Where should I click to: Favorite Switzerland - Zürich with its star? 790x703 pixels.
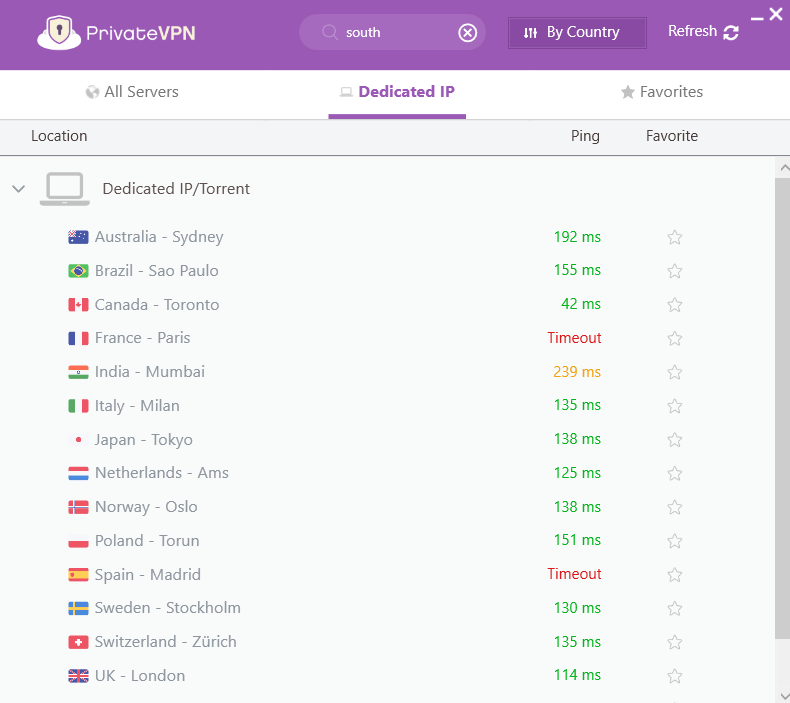[675, 642]
